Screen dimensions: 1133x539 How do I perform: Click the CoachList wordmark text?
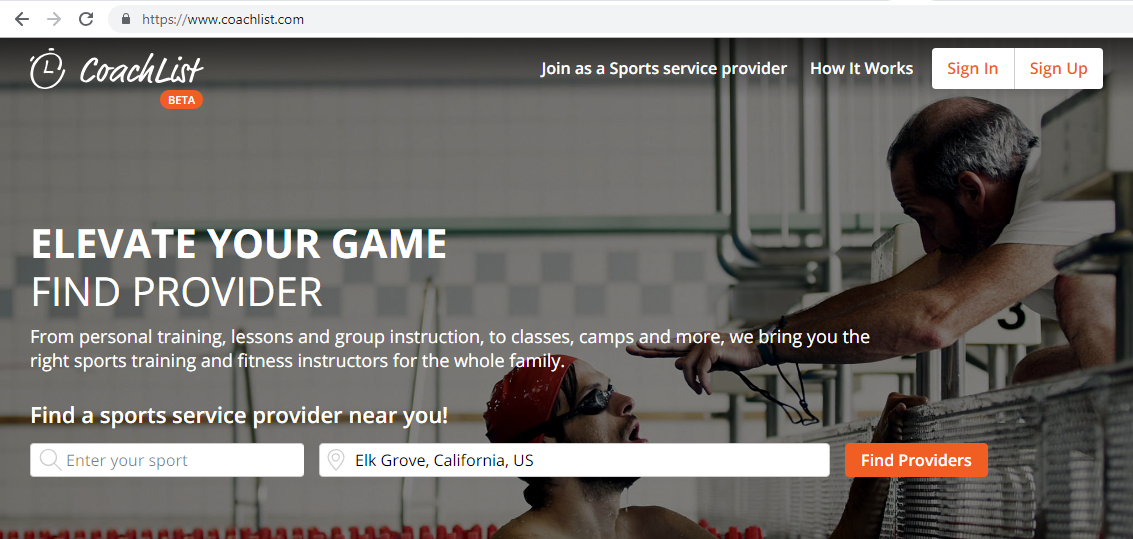(142, 69)
